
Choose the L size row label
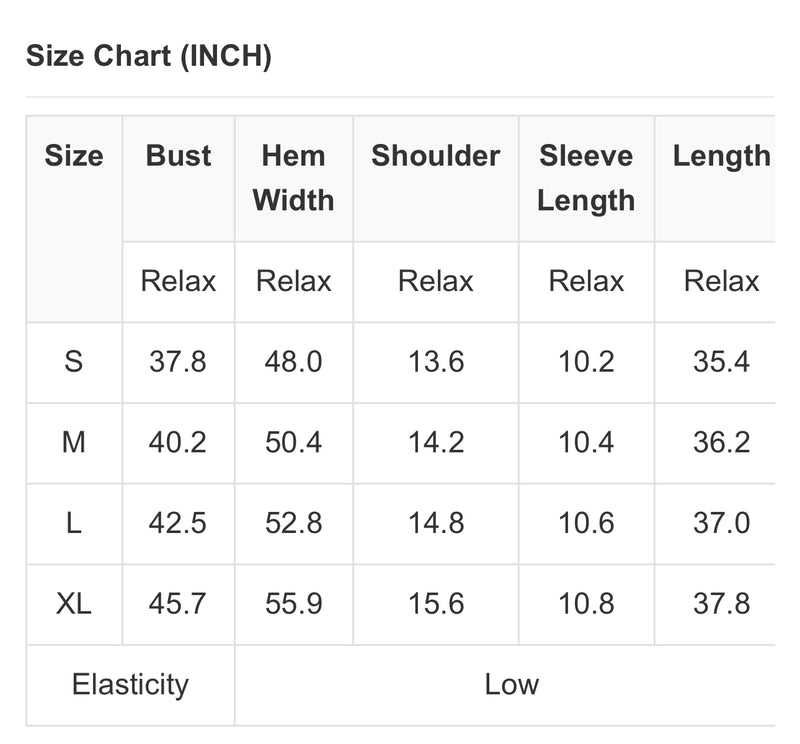(74, 523)
